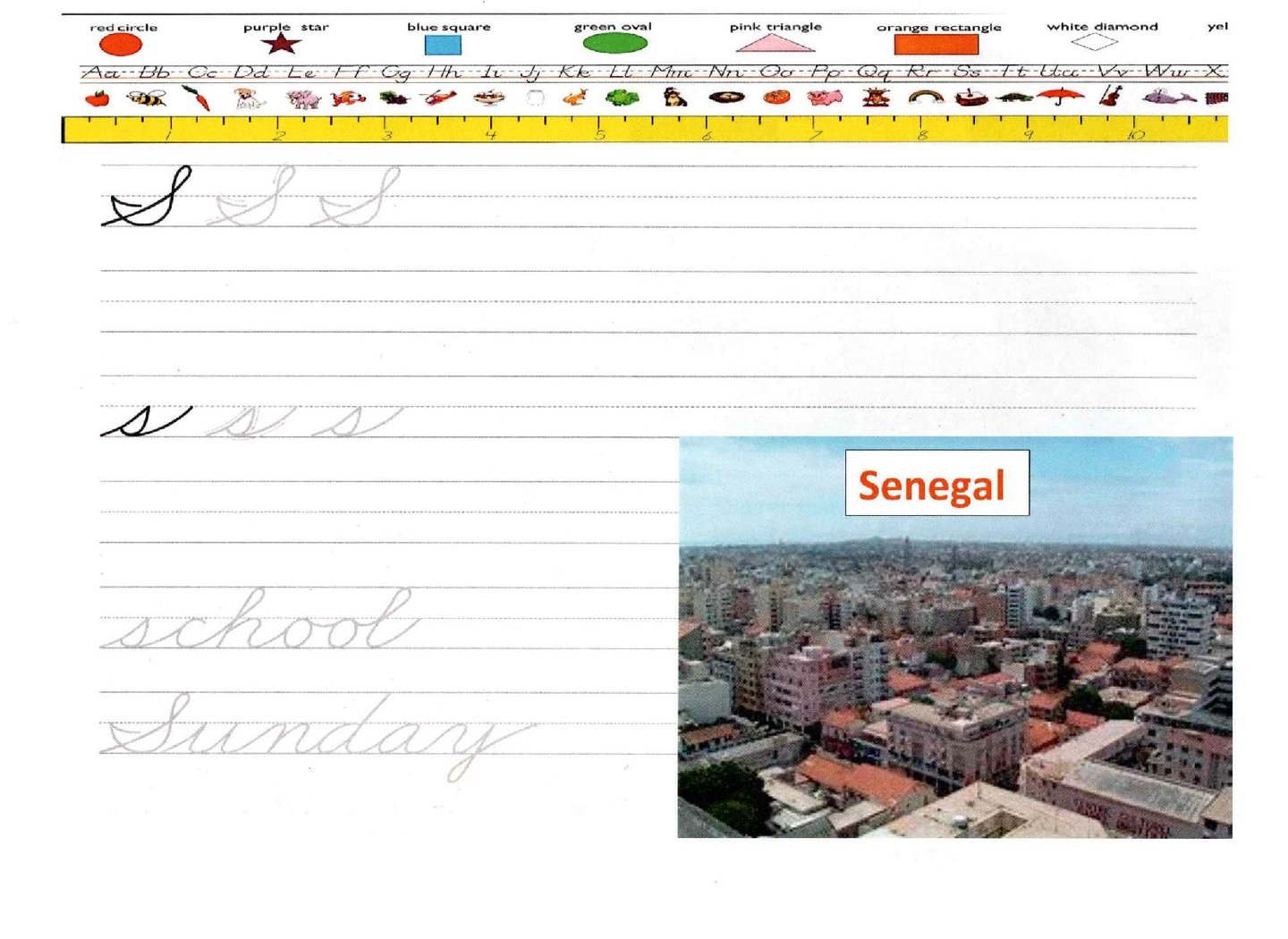1288x939 pixels.
Task: Click the queen picture under Qq
Action: [x=876, y=97]
